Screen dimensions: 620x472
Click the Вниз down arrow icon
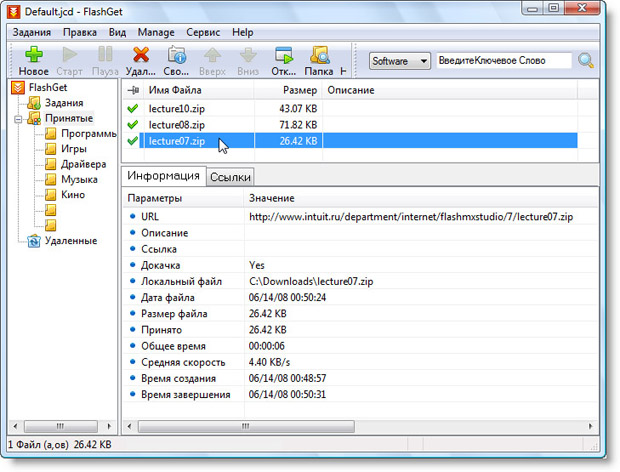pos(248,55)
